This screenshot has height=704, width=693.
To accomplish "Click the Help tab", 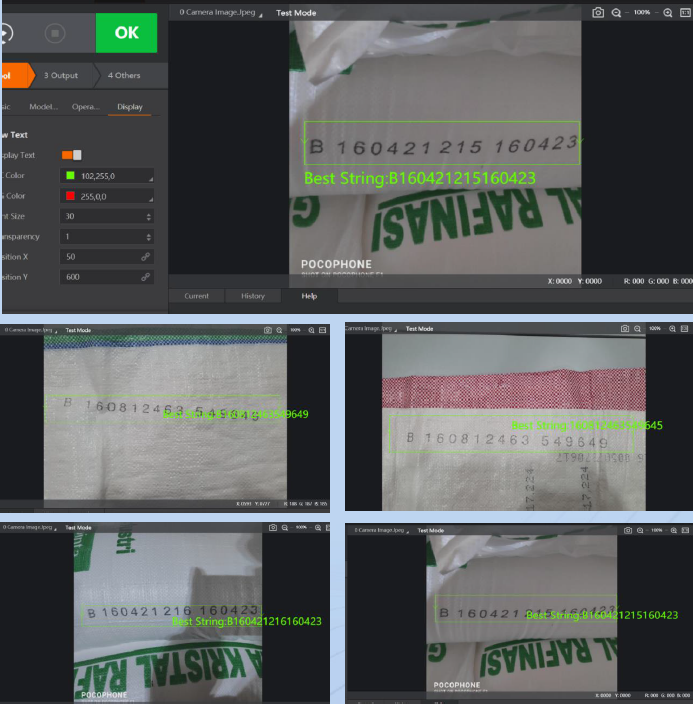I will (309, 296).
